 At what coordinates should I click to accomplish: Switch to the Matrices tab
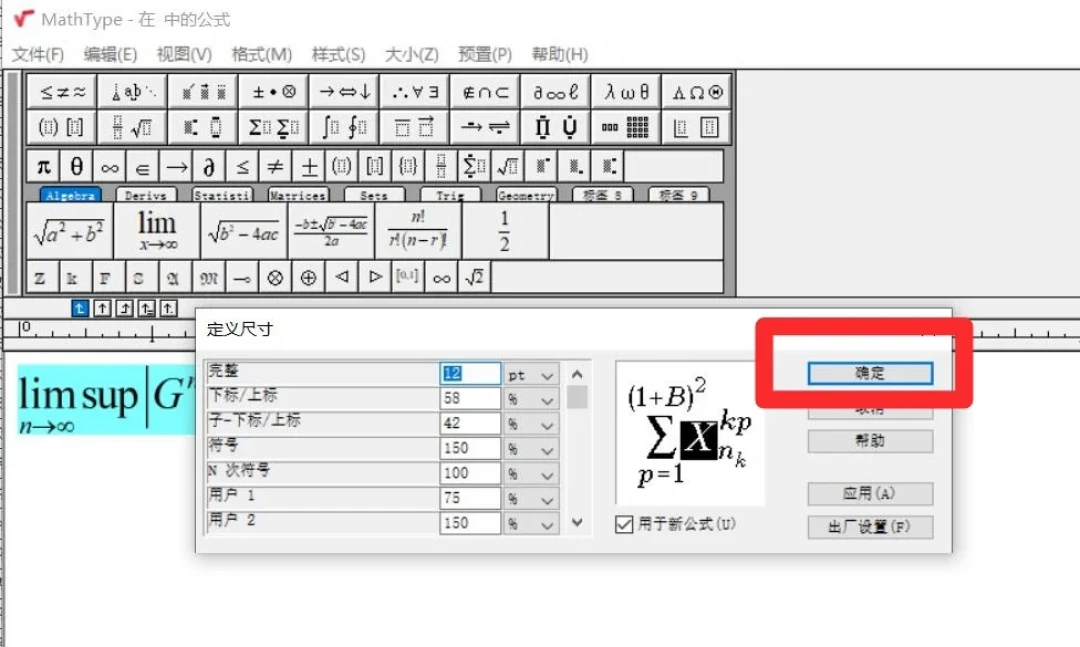tap(298, 196)
